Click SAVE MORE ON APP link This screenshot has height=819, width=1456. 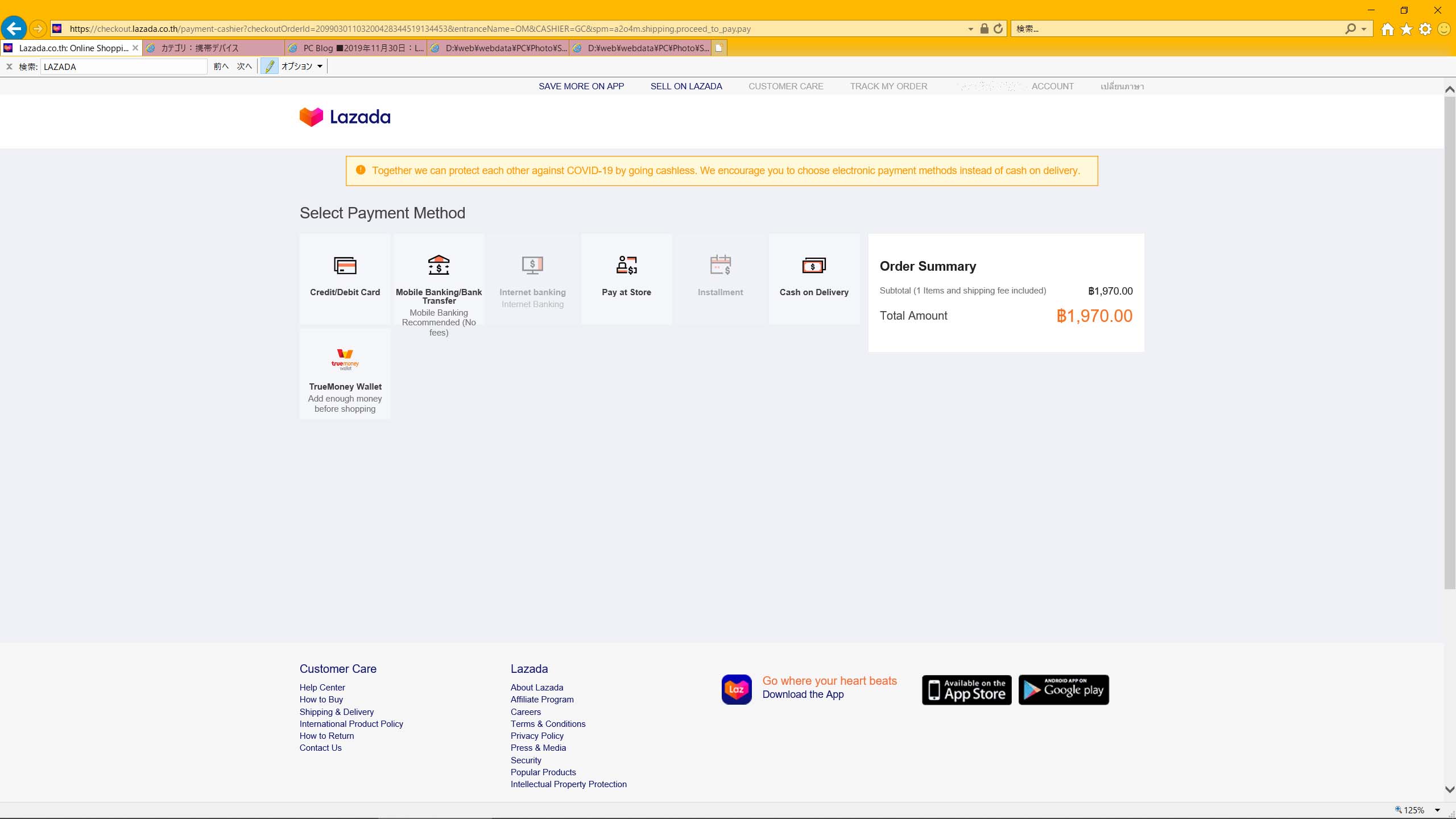pos(581,86)
